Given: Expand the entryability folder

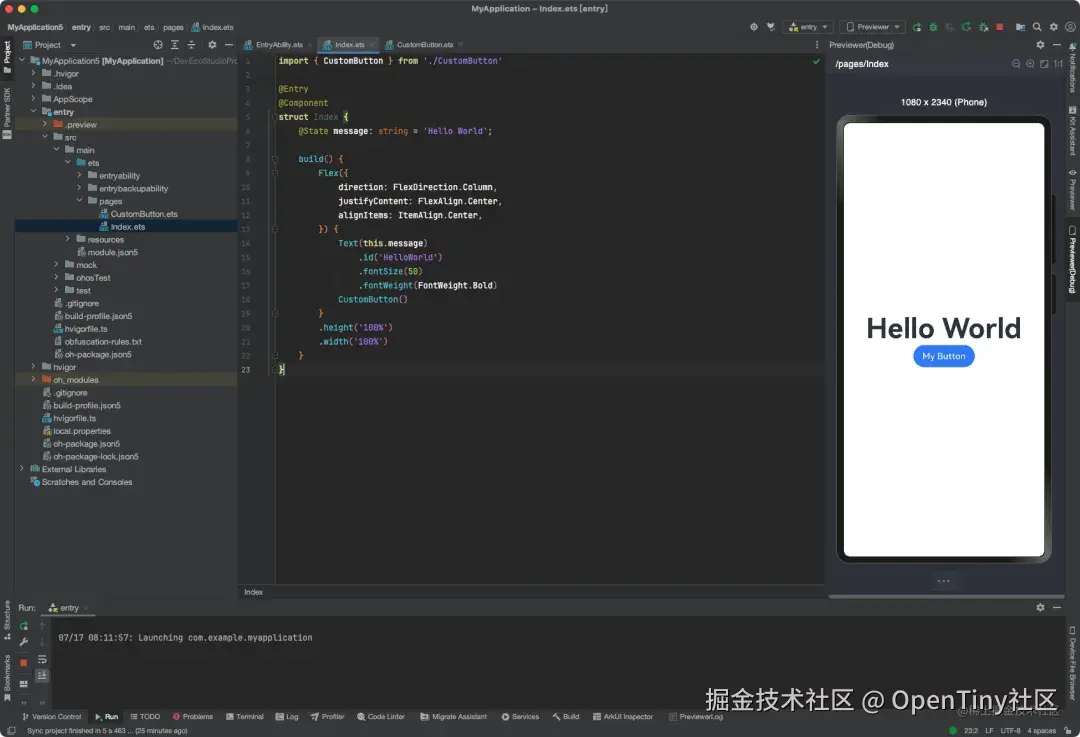Looking at the screenshot, I should (x=79, y=176).
